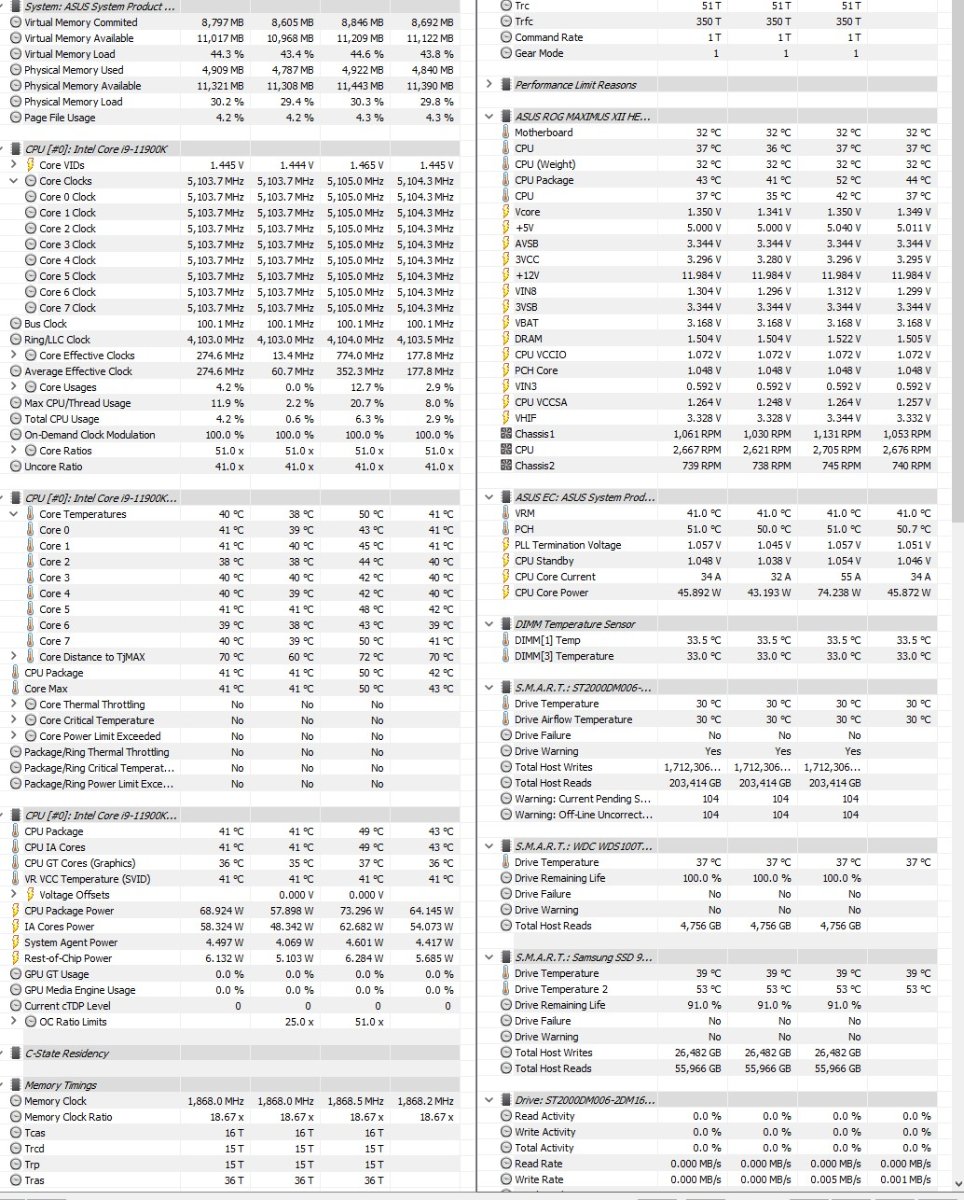The width and height of the screenshot is (964, 1200).
Task: Click the thermometer icon beside Motherboard
Action: click(505, 133)
